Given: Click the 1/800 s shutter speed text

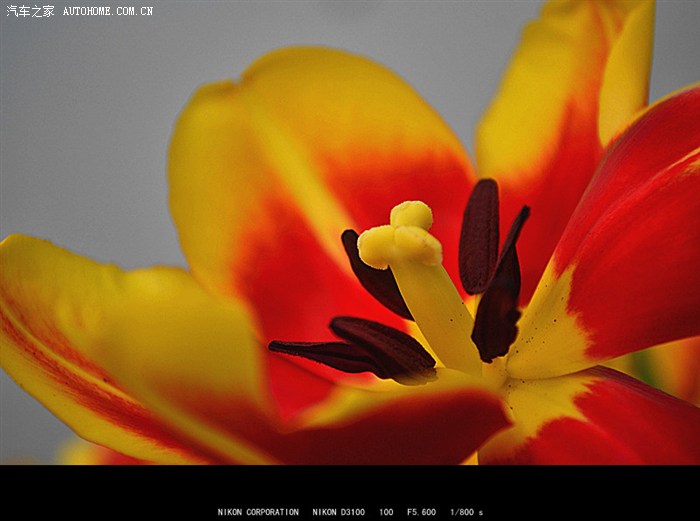Looking at the screenshot, I should pyautogui.click(x=466, y=512).
